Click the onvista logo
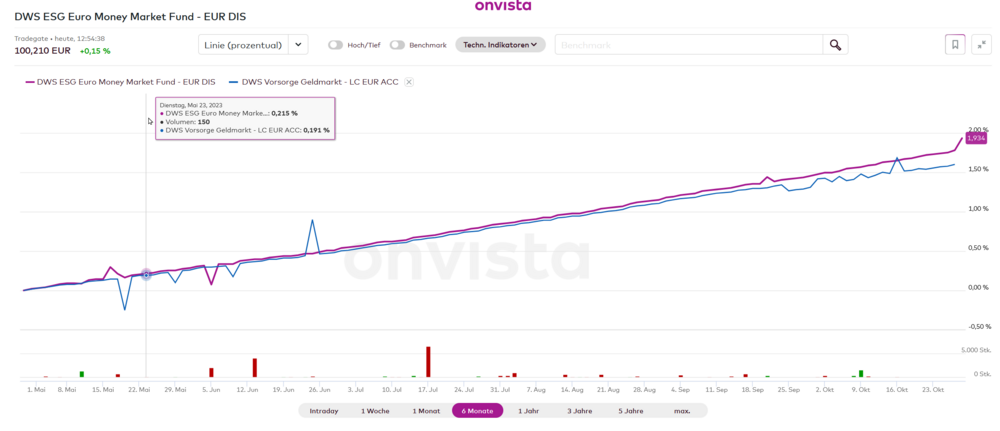 tap(503, 6)
